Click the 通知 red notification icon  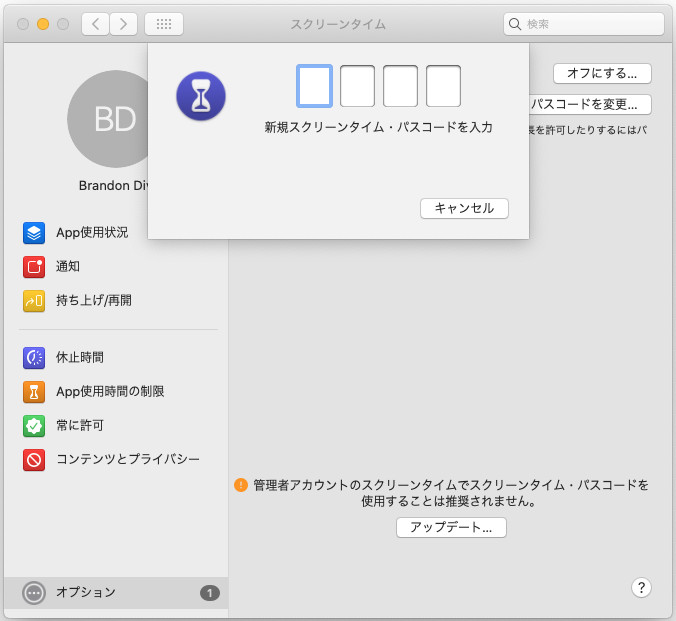tap(34, 267)
